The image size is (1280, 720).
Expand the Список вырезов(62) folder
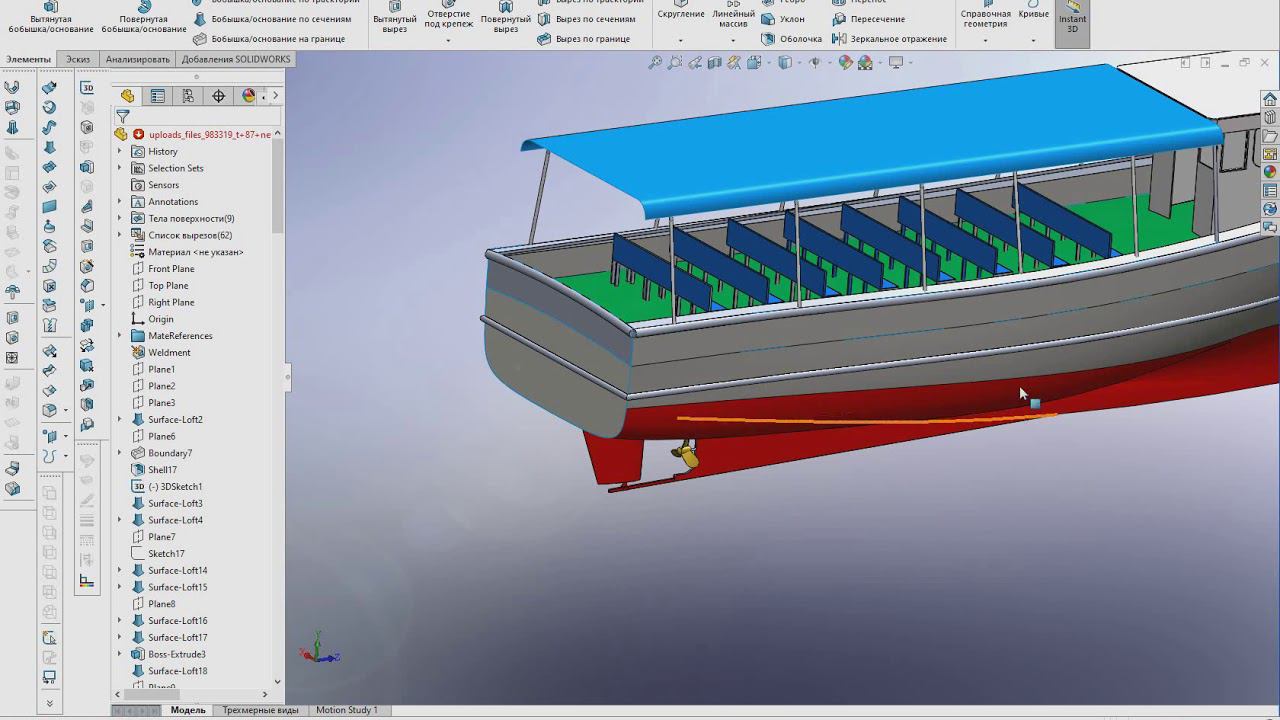pyautogui.click(x=120, y=235)
